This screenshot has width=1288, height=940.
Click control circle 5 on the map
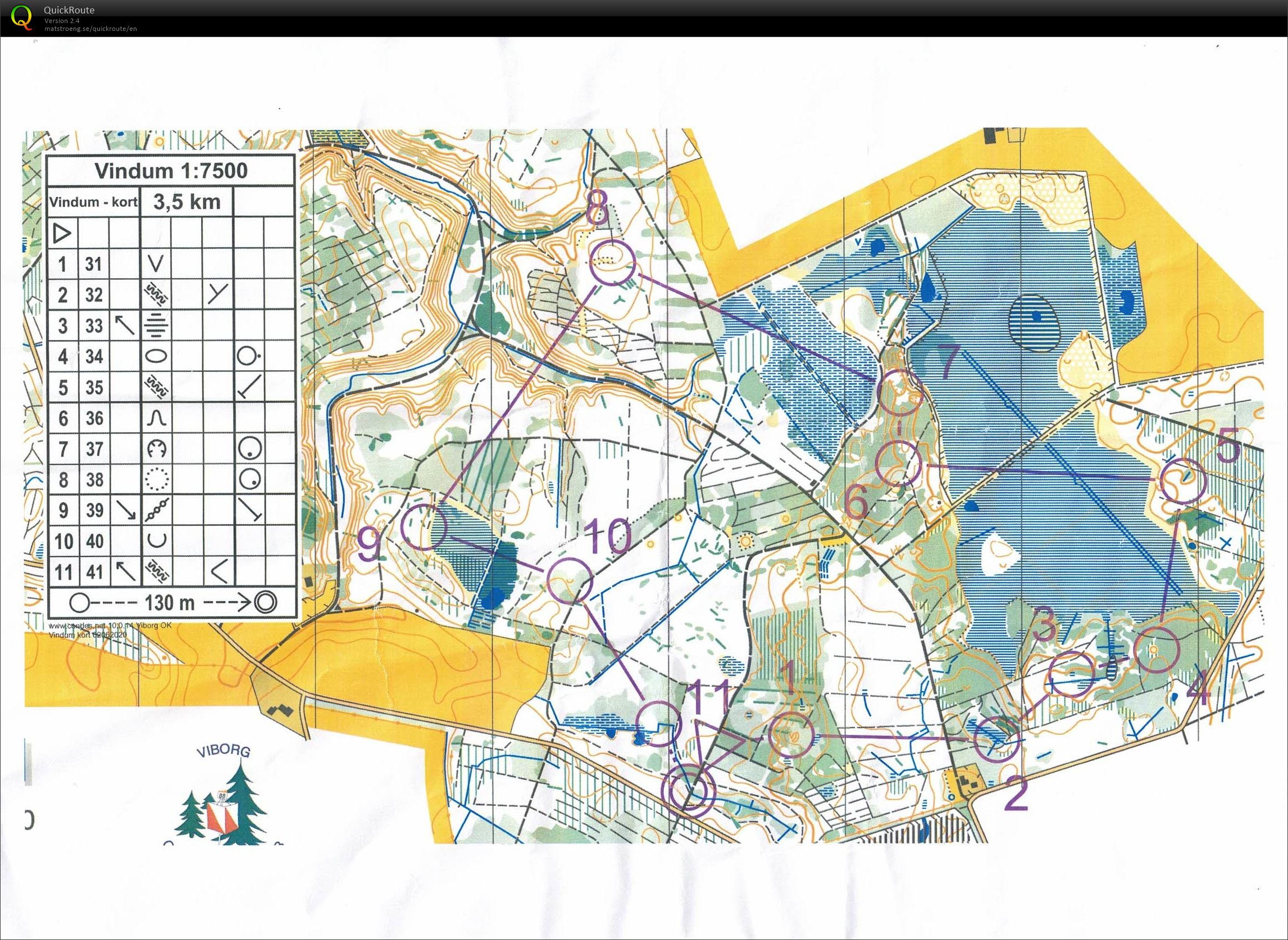pos(1183,482)
